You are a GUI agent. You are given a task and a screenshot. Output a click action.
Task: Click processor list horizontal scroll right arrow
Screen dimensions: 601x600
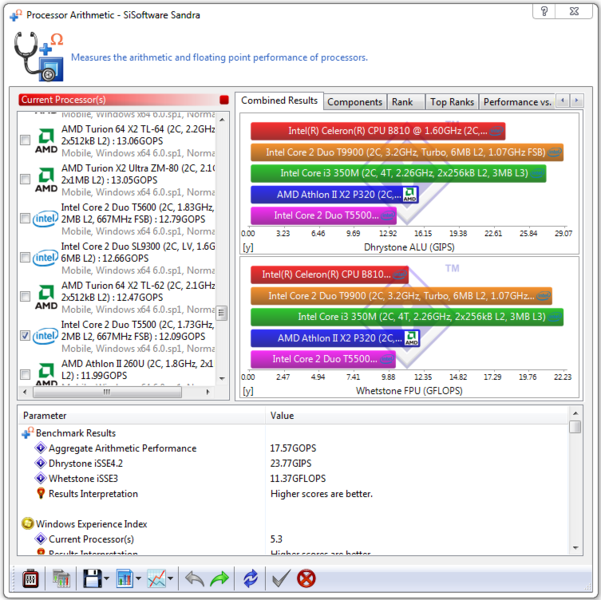(208, 392)
